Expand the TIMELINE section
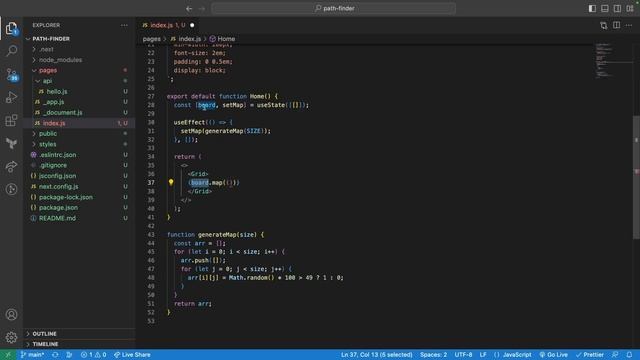Screen dimensions: 640x360 point(80,344)
